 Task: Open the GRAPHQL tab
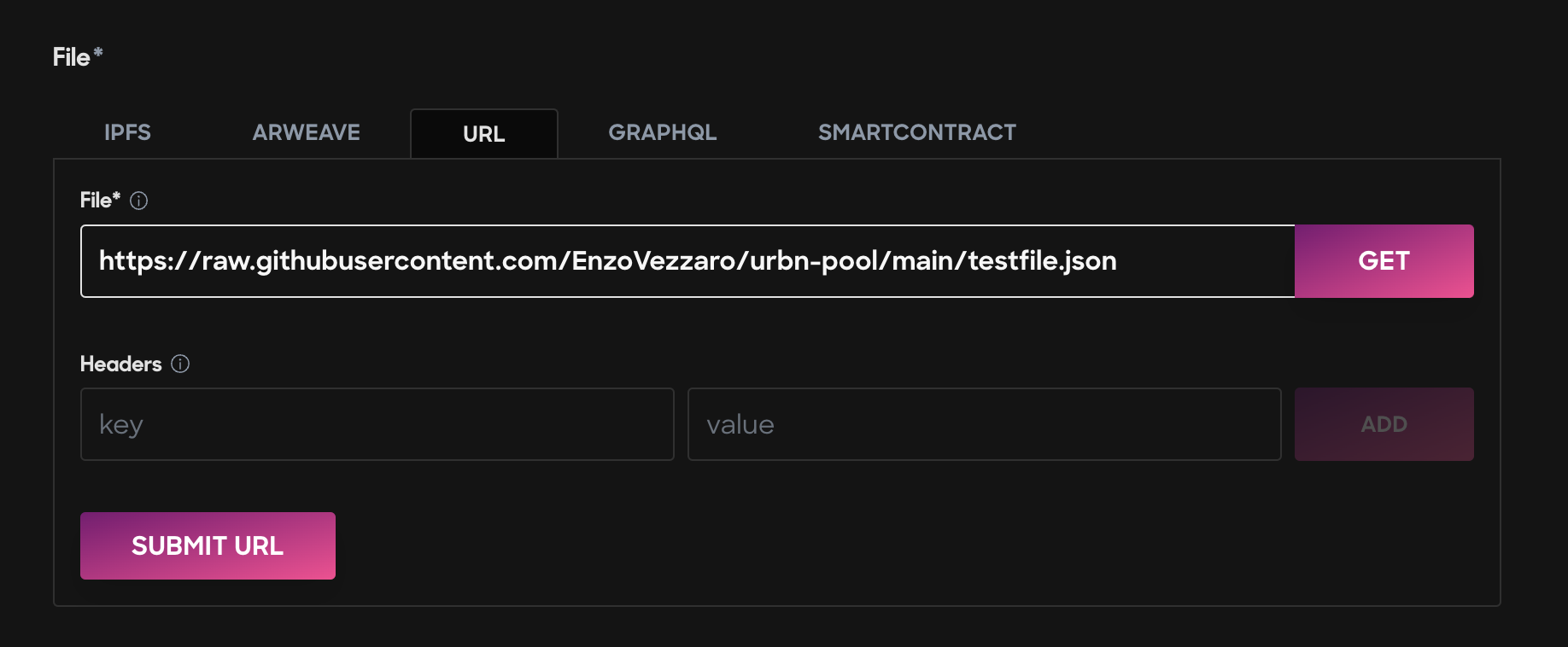663,132
